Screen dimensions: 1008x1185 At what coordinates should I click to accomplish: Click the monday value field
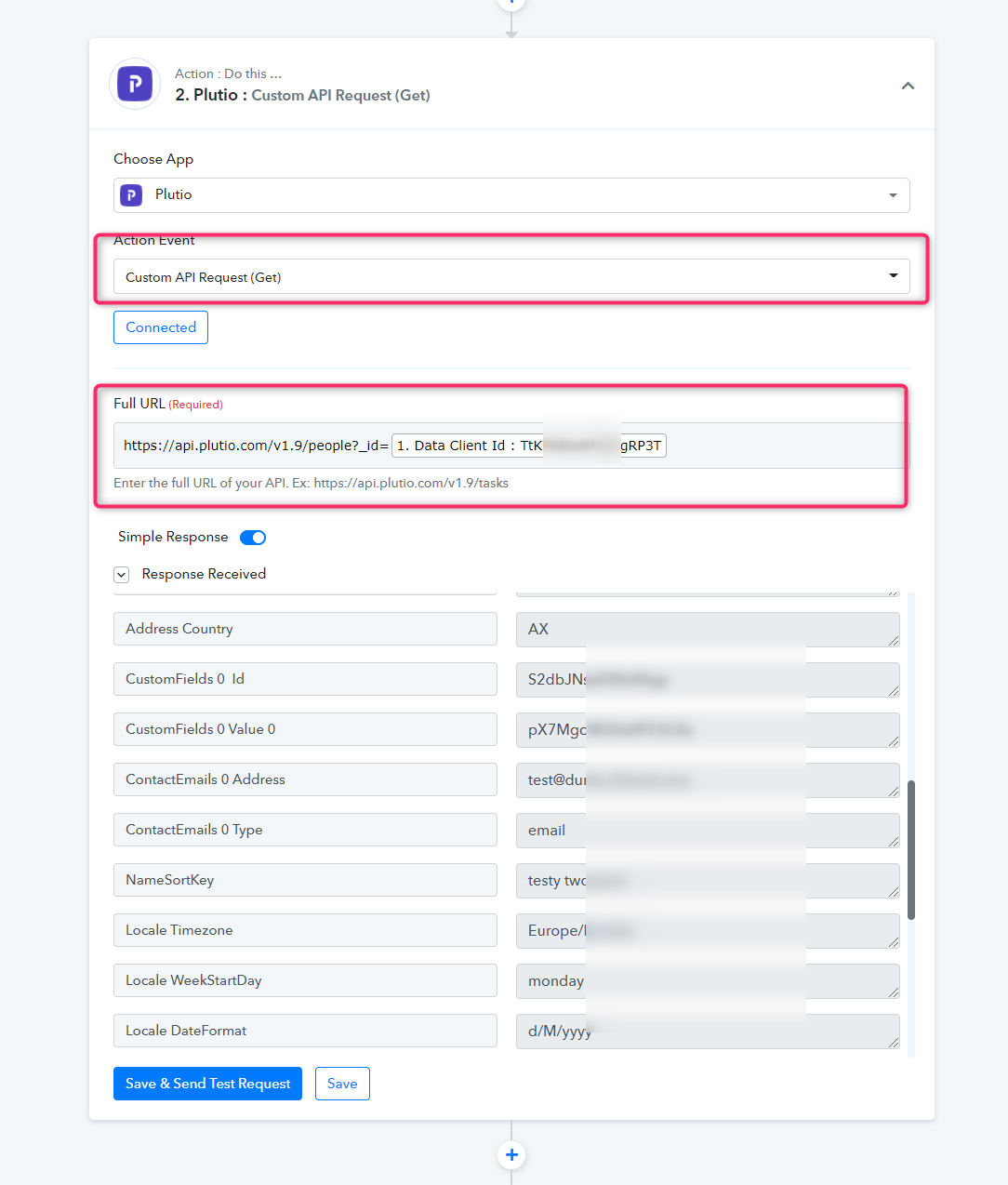(708, 981)
